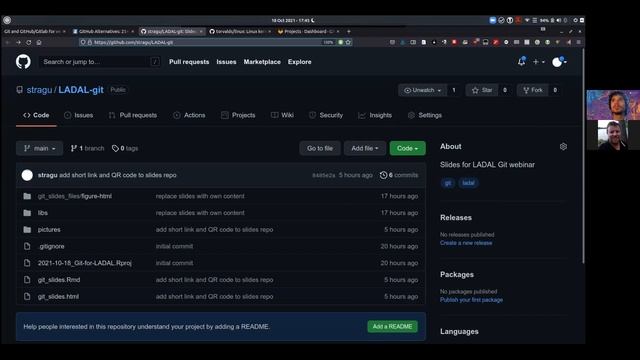Switch to the Wiki tab
Image resolution: width=640 pixels, height=360 pixels.
(x=282, y=116)
